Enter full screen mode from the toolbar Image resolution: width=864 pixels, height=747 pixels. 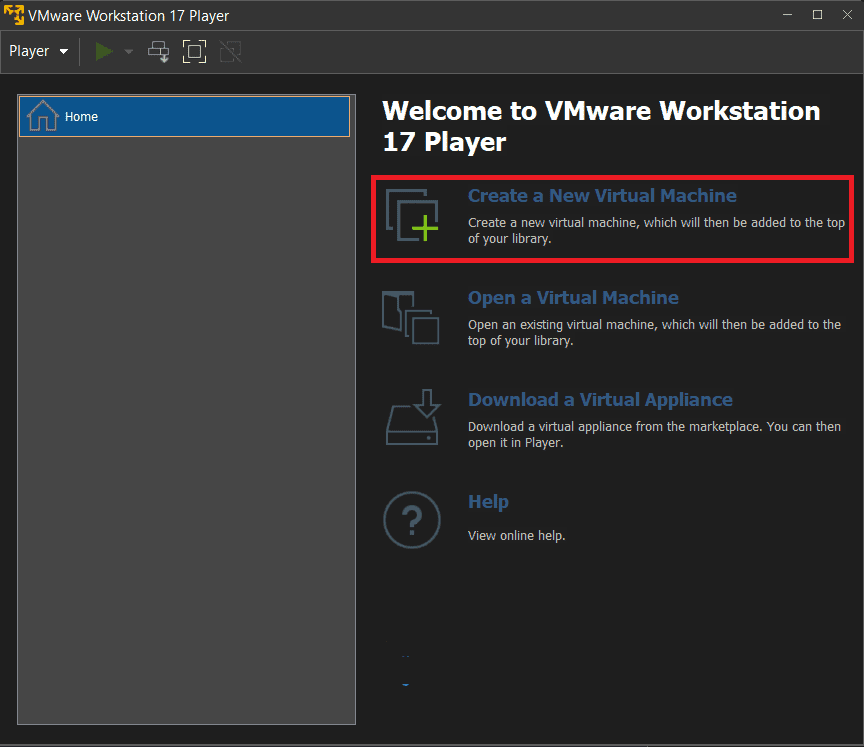pyautogui.click(x=194, y=51)
